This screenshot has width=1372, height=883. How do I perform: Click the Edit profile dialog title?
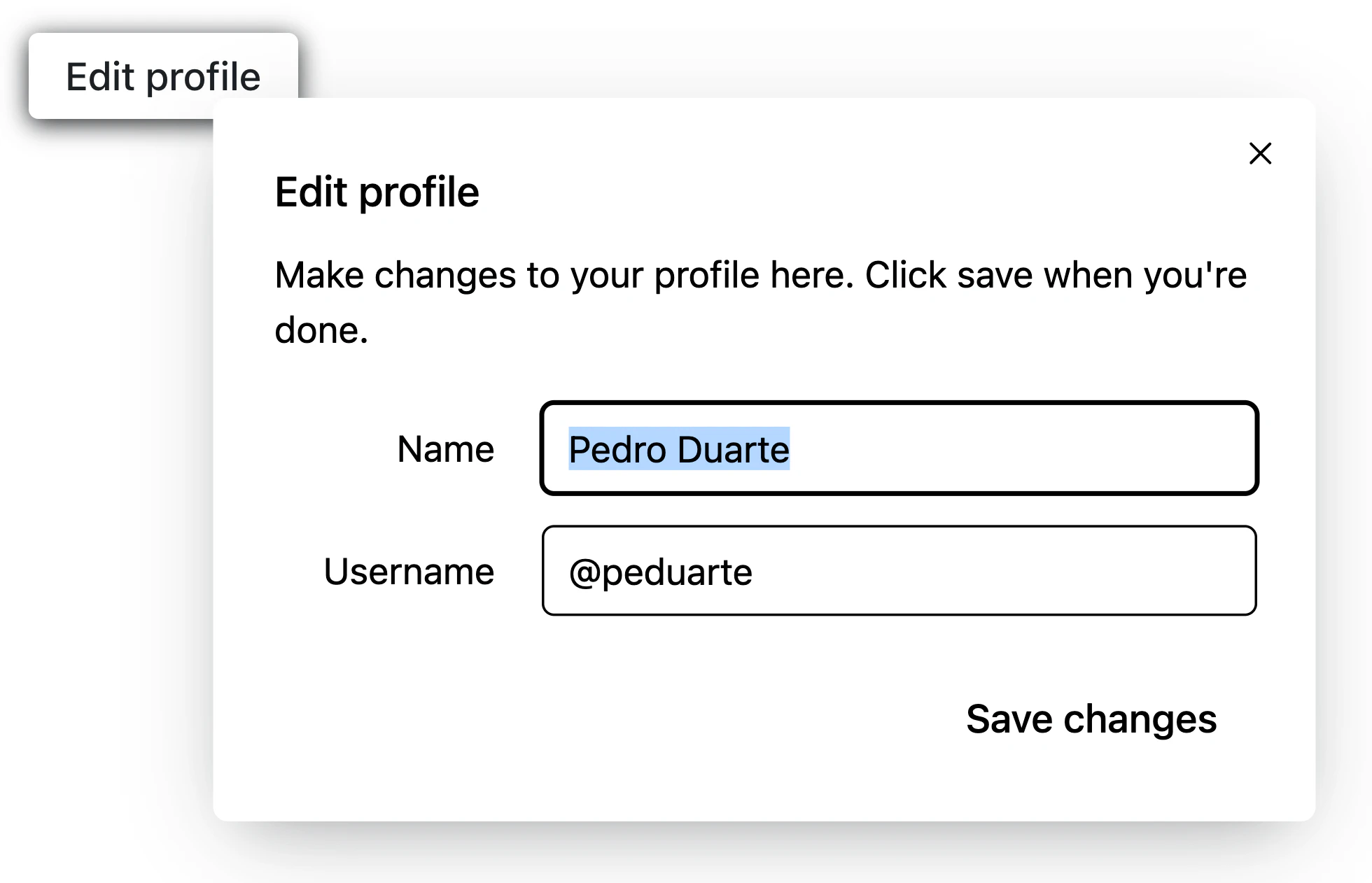[x=377, y=191]
